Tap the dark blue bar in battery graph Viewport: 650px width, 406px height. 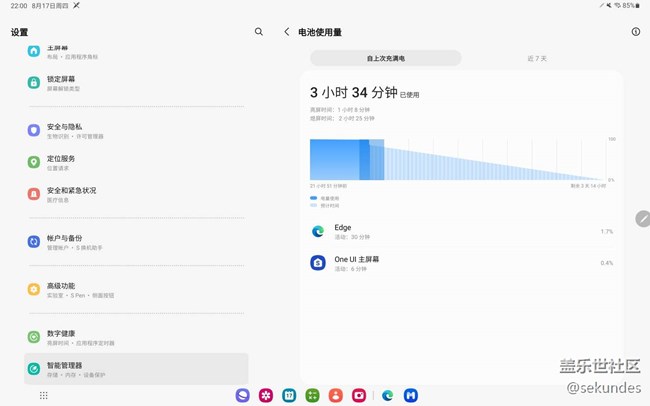click(364, 160)
